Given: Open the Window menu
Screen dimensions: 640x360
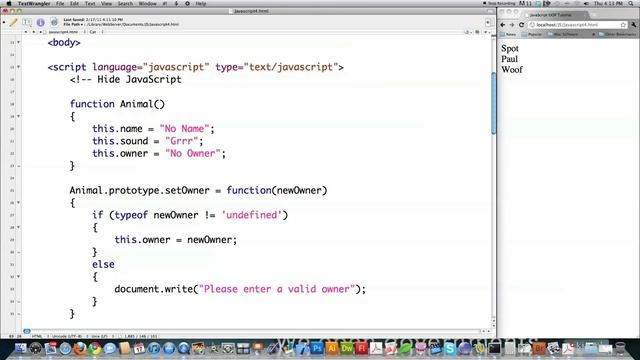Looking at the screenshot, I should coord(147,3).
